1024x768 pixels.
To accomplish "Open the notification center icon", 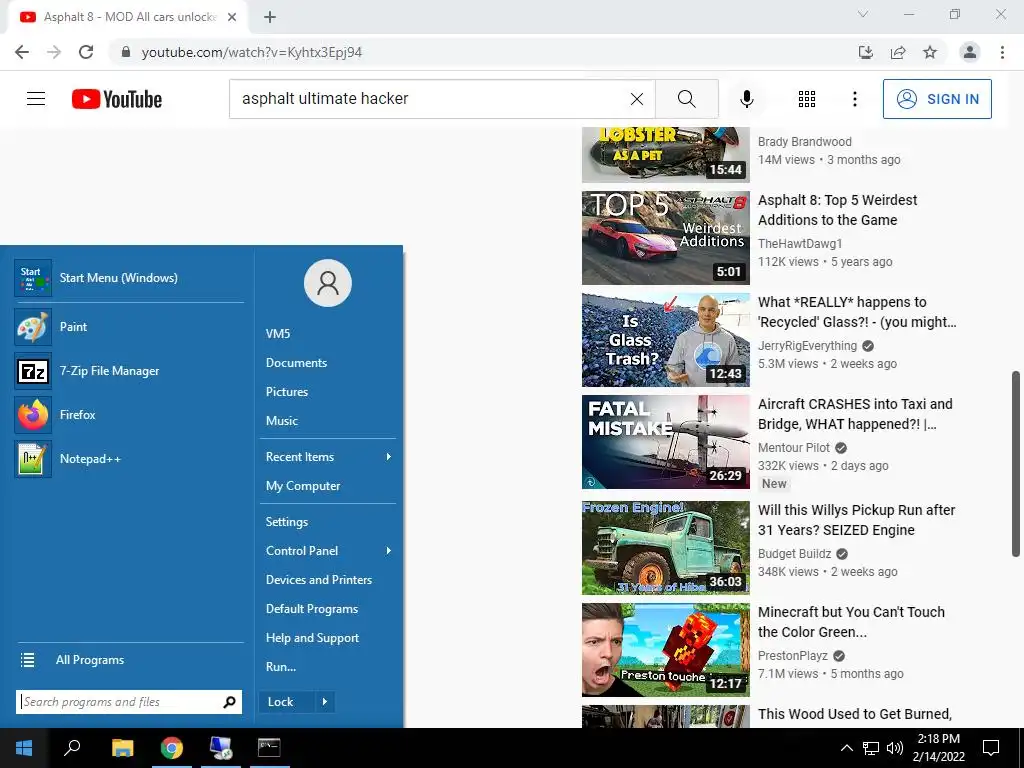I will [991, 748].
